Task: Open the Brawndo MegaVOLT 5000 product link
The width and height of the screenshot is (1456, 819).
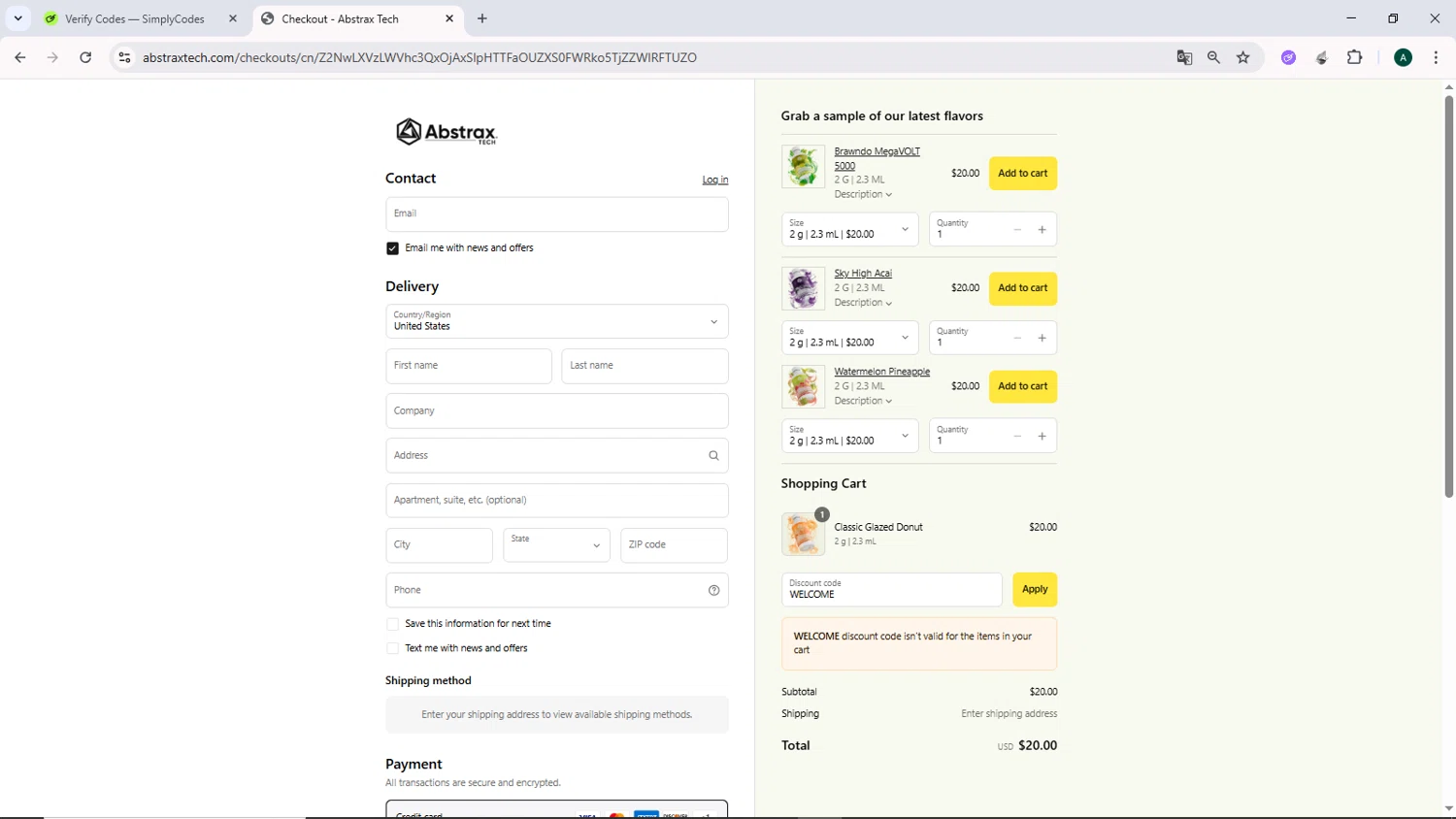Action: [877, 158]
